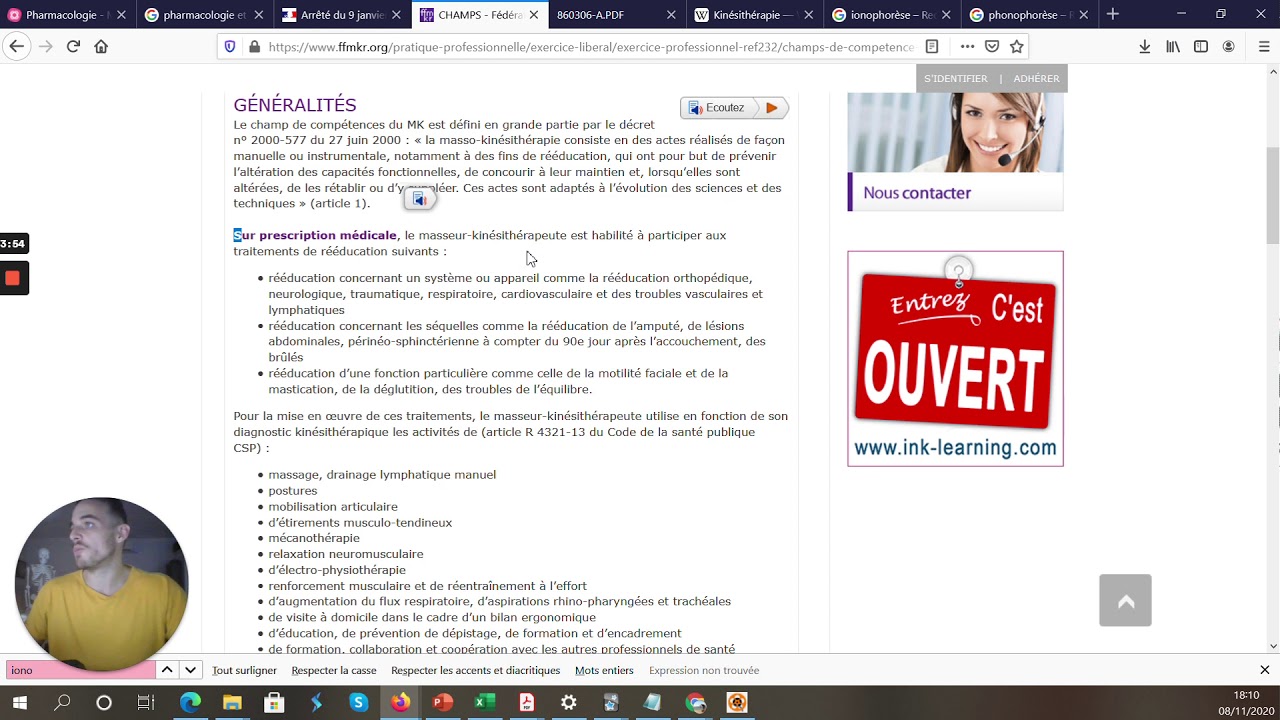
Task: Open the Firefox account menu
Action: click(1229, 46)
